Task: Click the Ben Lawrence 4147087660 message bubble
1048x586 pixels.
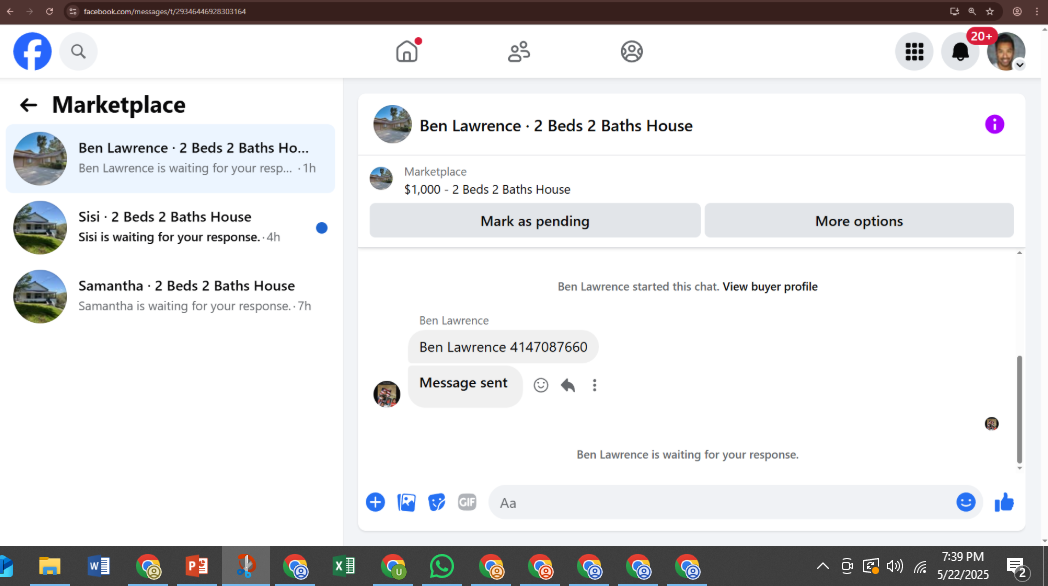Action: coord(503,347)
